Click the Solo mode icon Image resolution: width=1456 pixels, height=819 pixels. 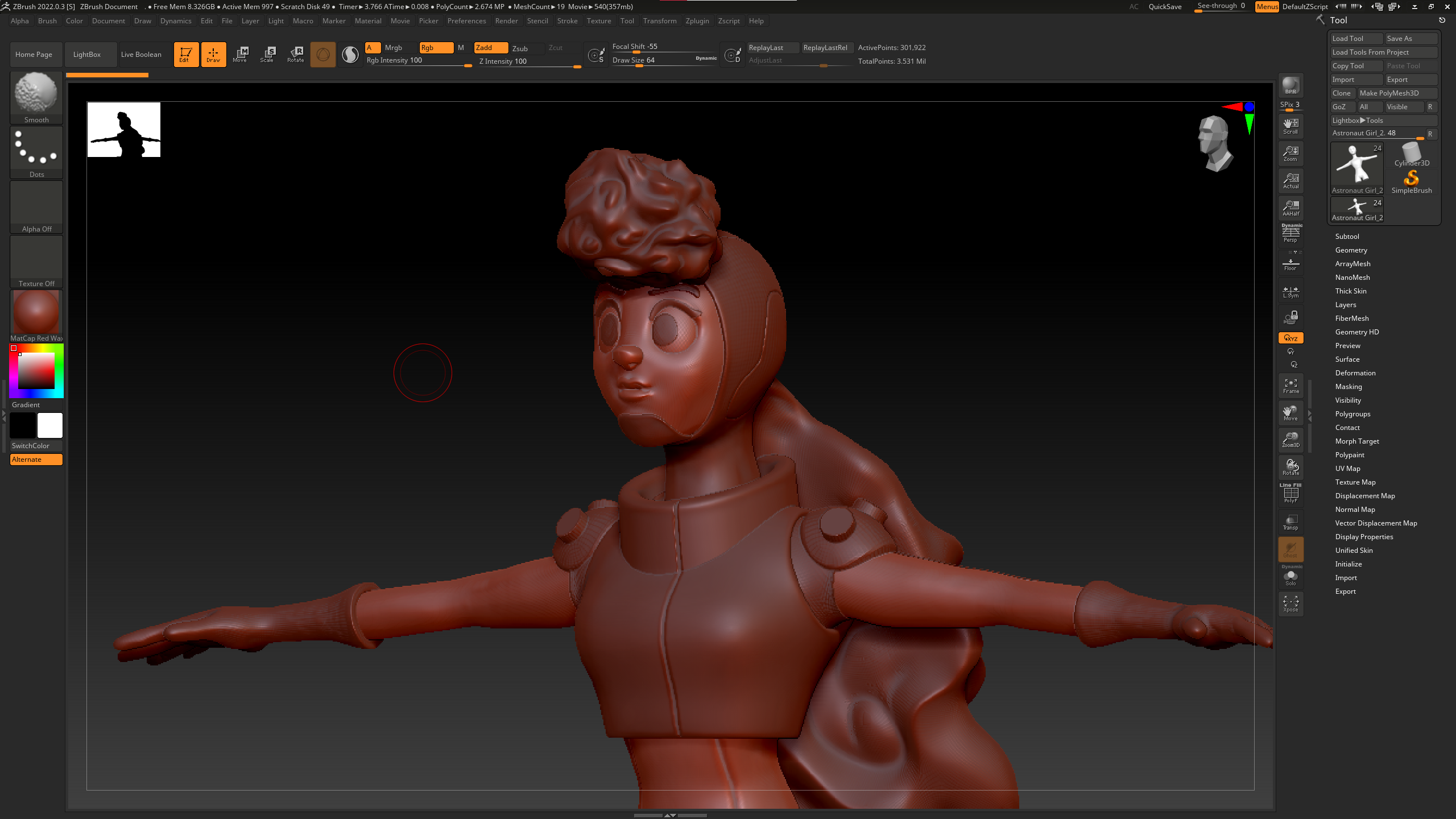pyautogui.click(x=1290, y=577)
